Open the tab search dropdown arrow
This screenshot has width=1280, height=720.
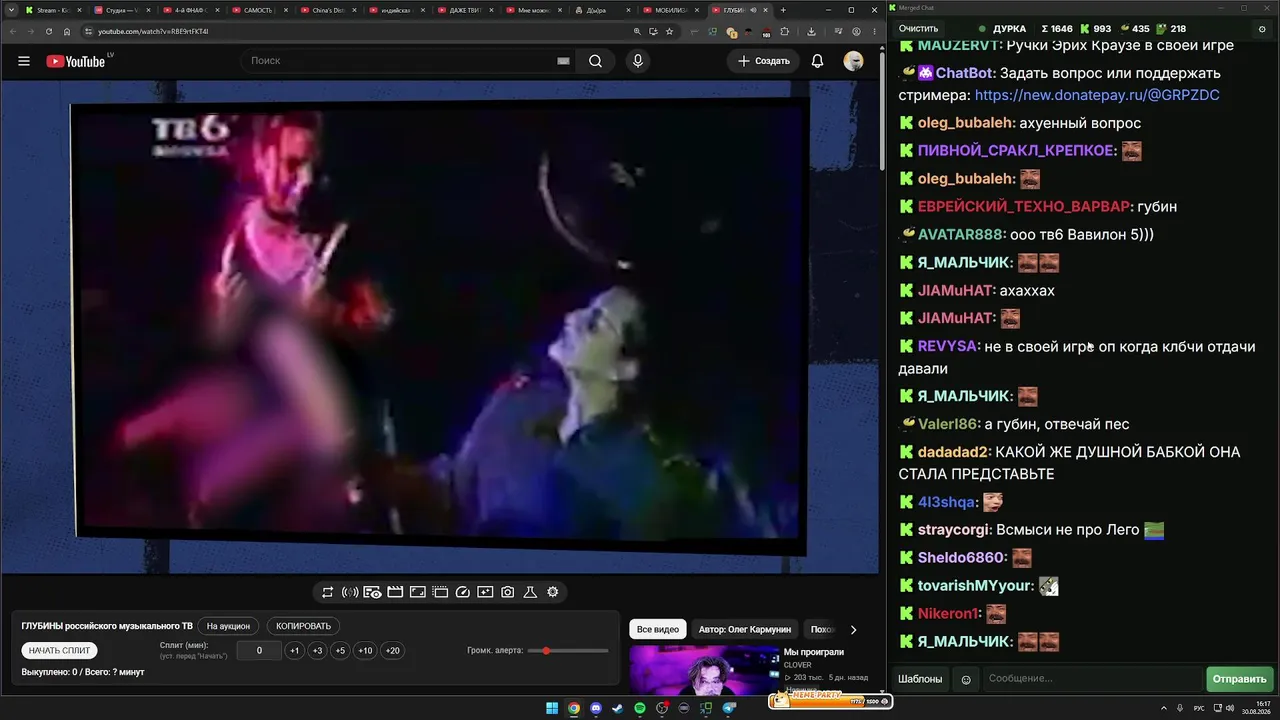click(10, 10)
